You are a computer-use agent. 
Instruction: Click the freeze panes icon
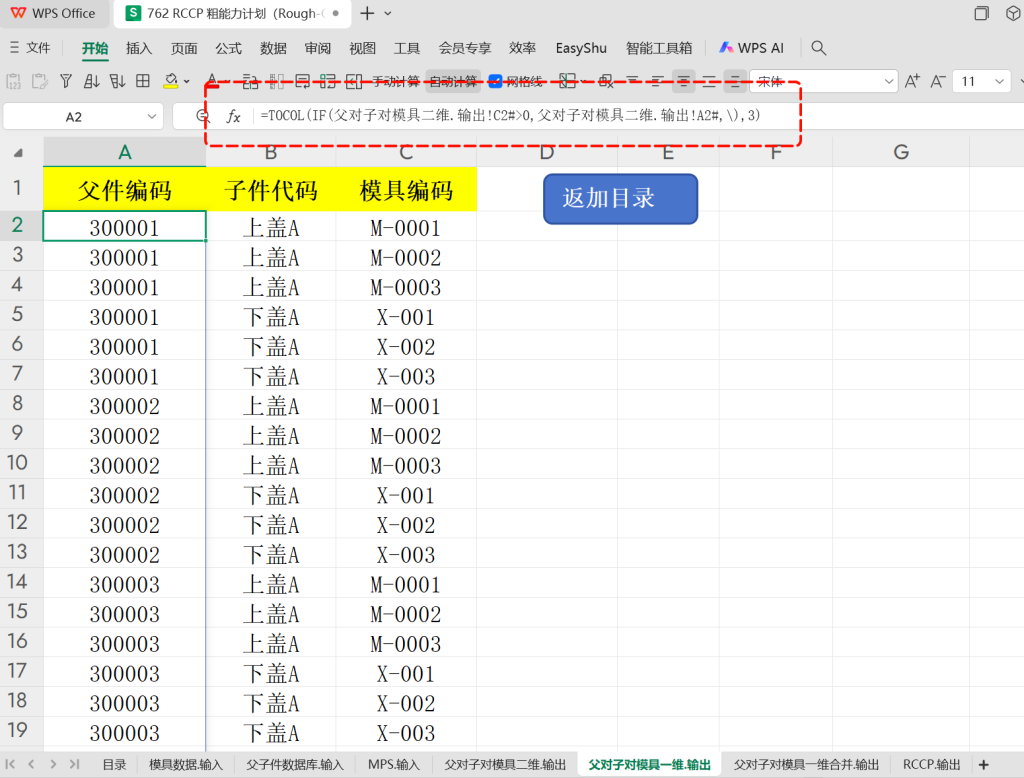tap(568, 81)
